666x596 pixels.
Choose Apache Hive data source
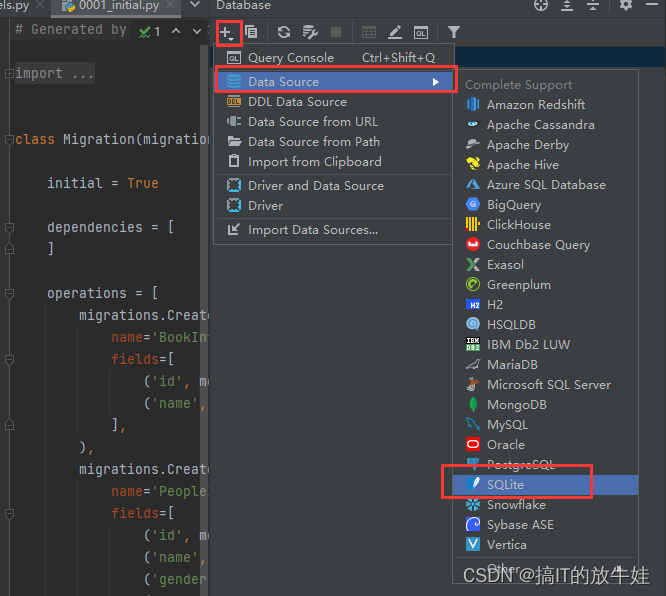tap(546, 165)
